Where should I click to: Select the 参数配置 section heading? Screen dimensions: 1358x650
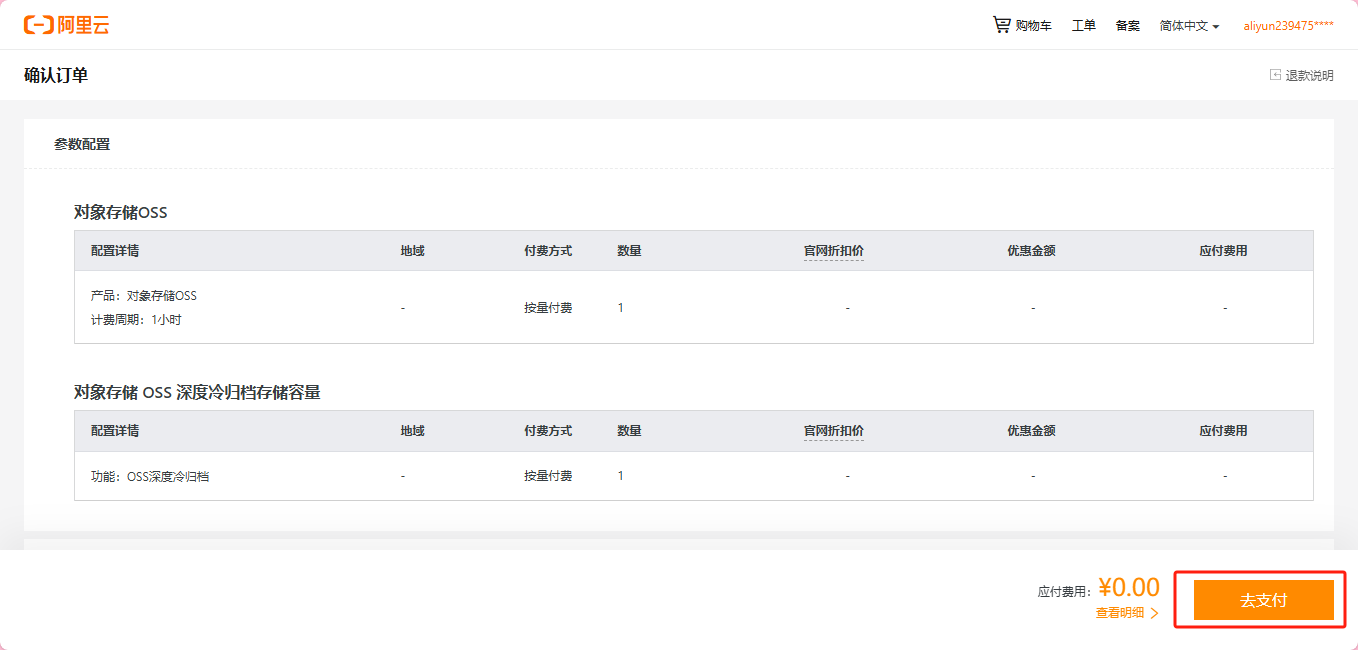coord(82,144)
